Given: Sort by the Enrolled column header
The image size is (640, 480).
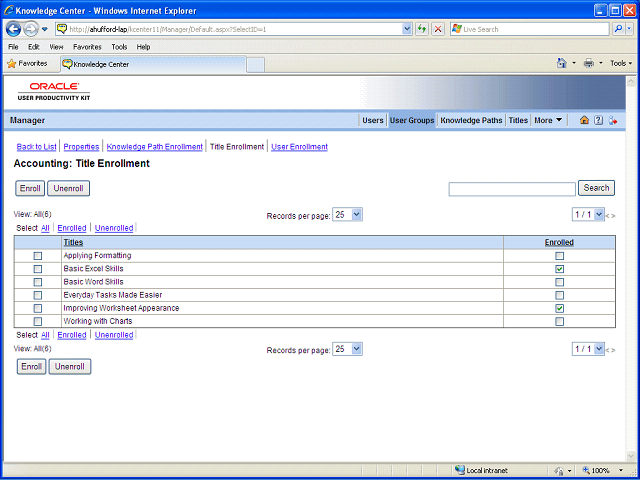Looking at the screenshot, I should pyautogui.click(x=559, y=242).
